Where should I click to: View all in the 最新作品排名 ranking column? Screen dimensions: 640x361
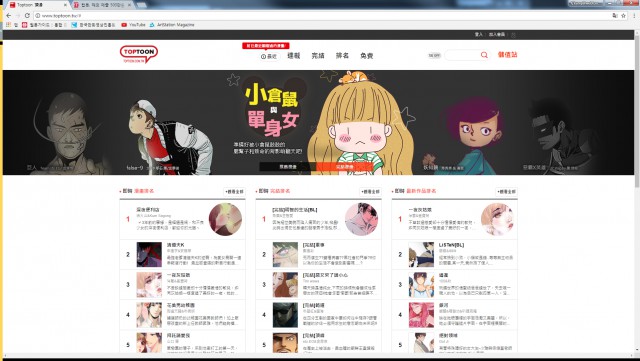507,192
